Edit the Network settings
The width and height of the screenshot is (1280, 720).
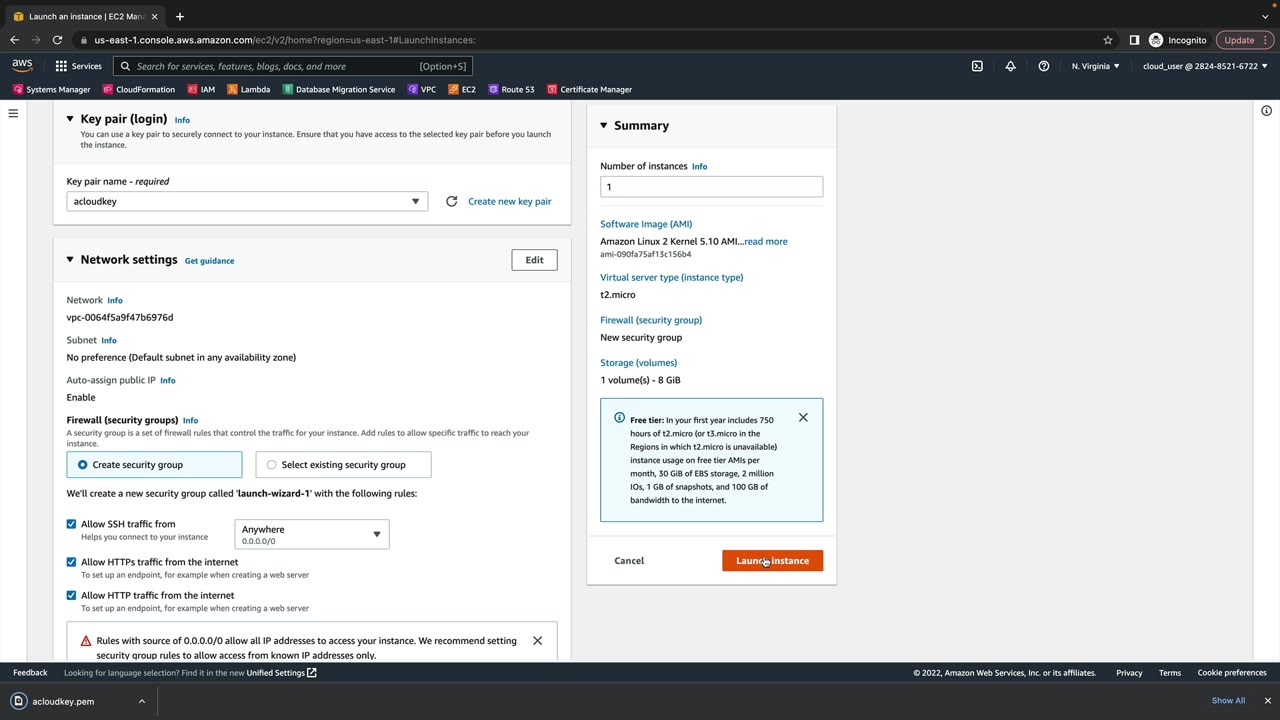pos(534,260)
